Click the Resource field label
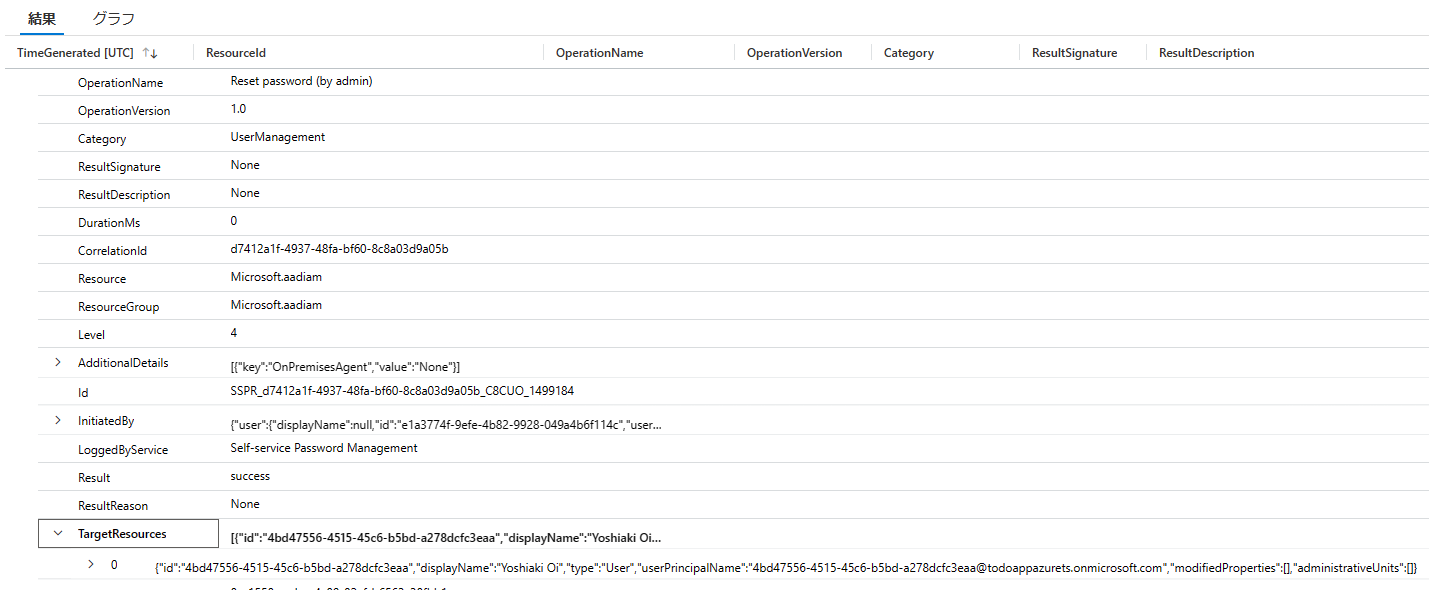This screenshot has height=590, width=1429. pos(102,279)
